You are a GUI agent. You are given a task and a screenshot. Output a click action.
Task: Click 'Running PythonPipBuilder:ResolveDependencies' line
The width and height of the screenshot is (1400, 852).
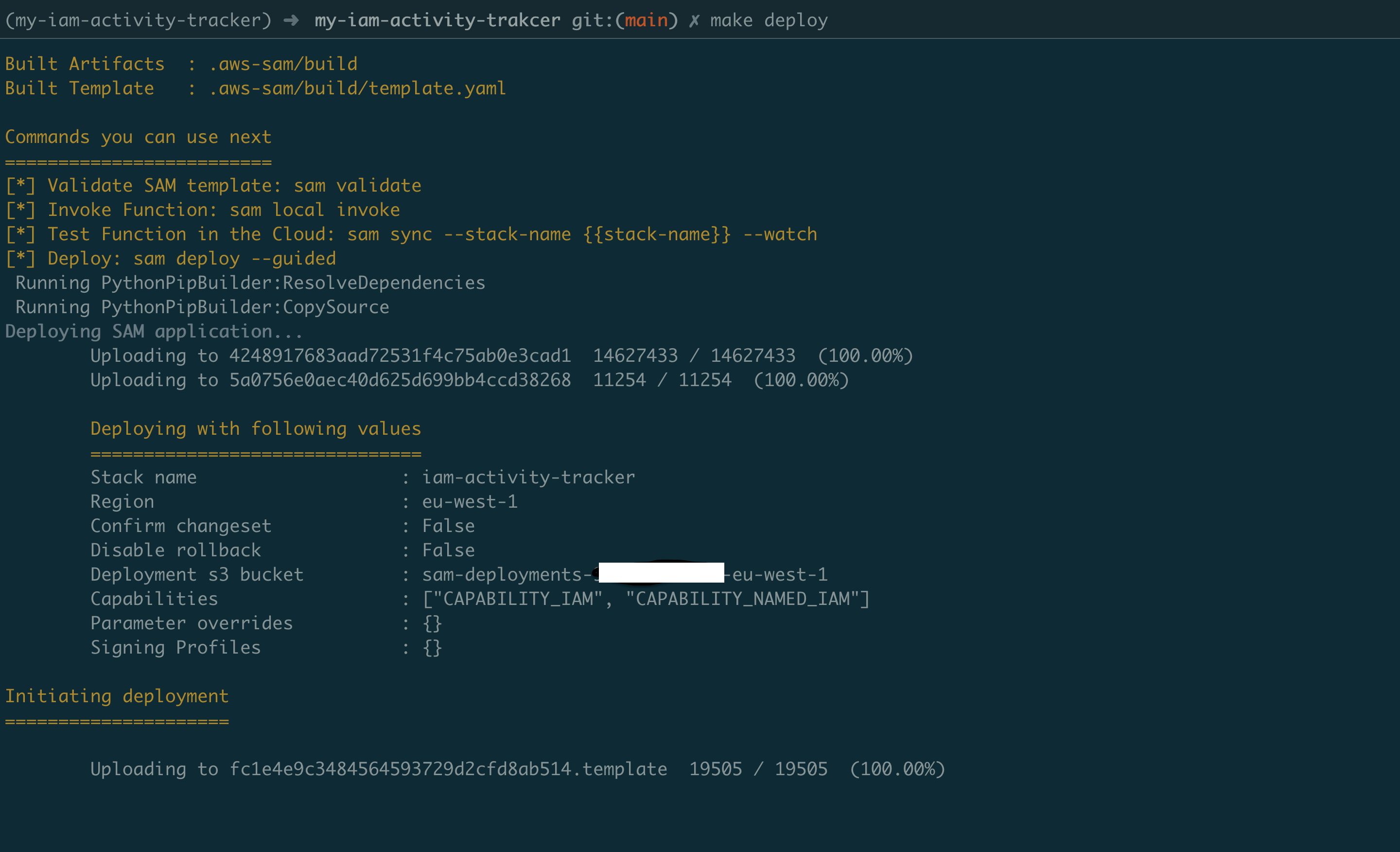click(250, 283)
